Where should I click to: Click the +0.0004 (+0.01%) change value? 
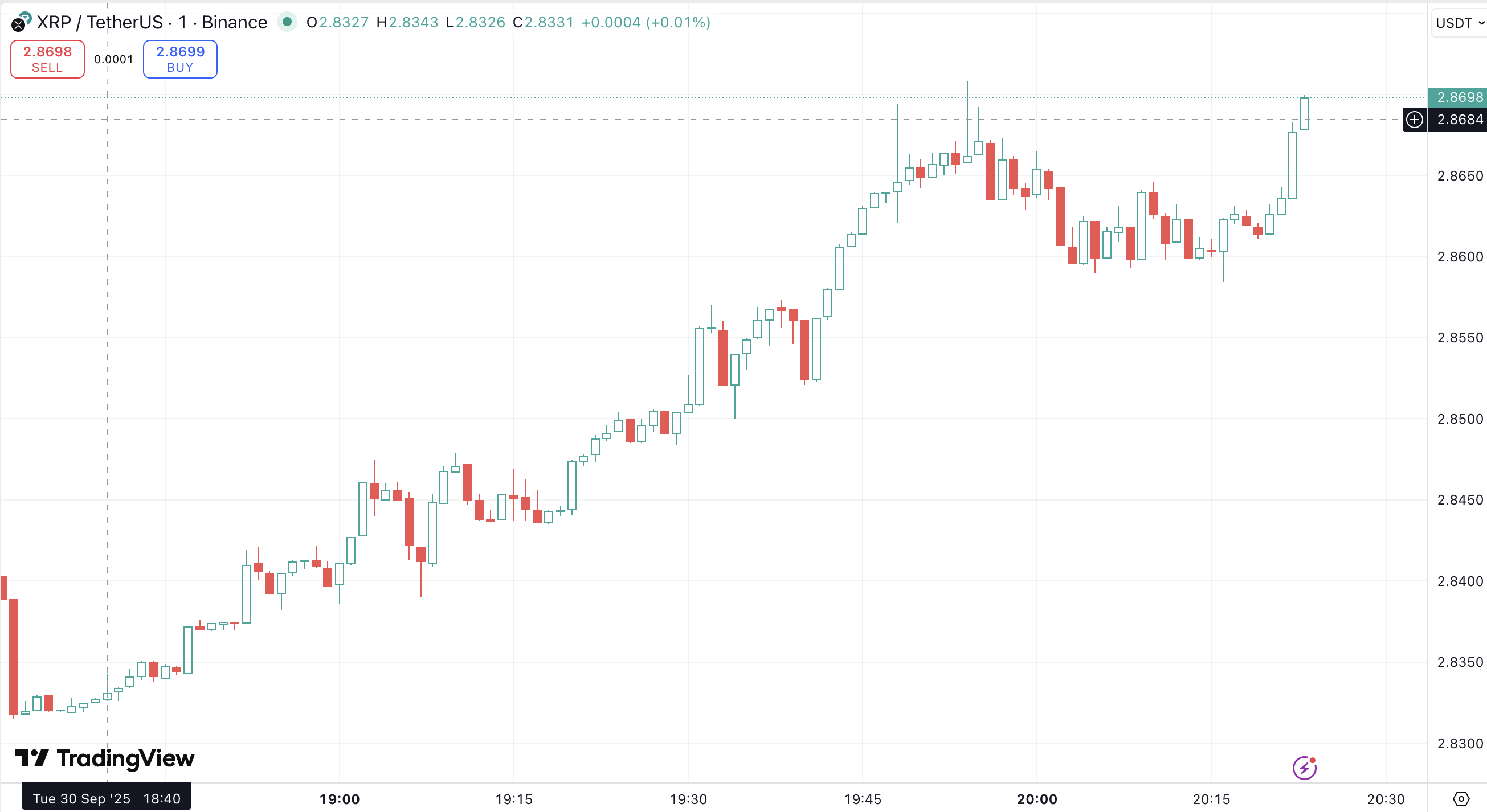pos(646,23)
